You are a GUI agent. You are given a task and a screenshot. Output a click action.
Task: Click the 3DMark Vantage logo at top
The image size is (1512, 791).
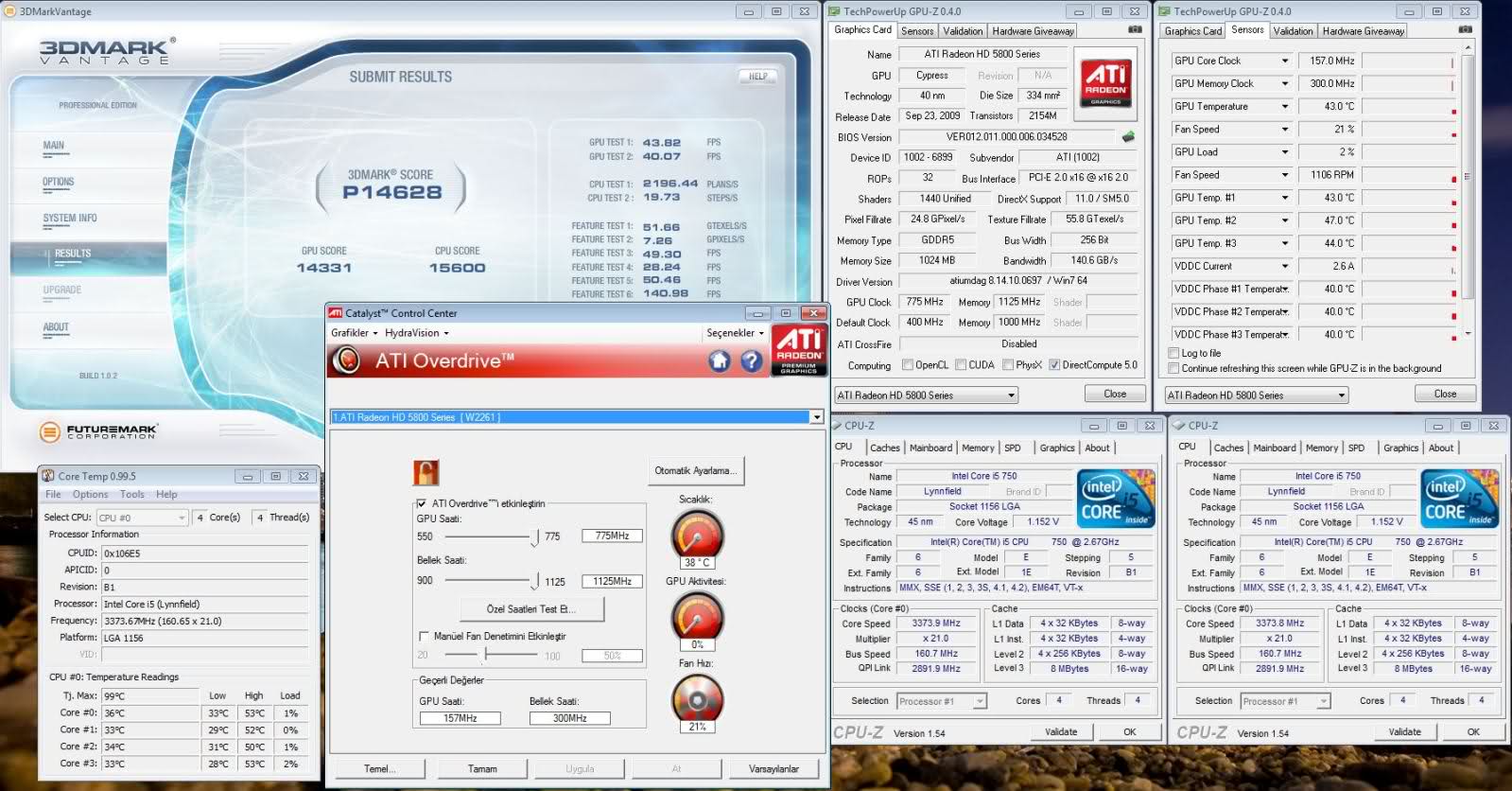click(x=106, y=51)
